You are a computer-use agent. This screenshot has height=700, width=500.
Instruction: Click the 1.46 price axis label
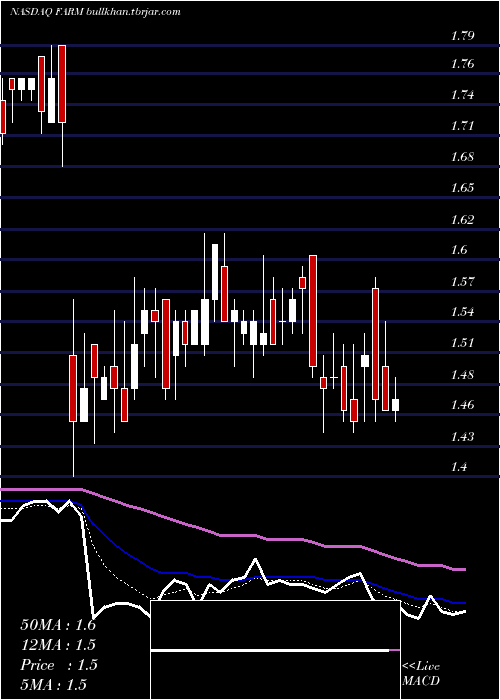pos(465,405)
